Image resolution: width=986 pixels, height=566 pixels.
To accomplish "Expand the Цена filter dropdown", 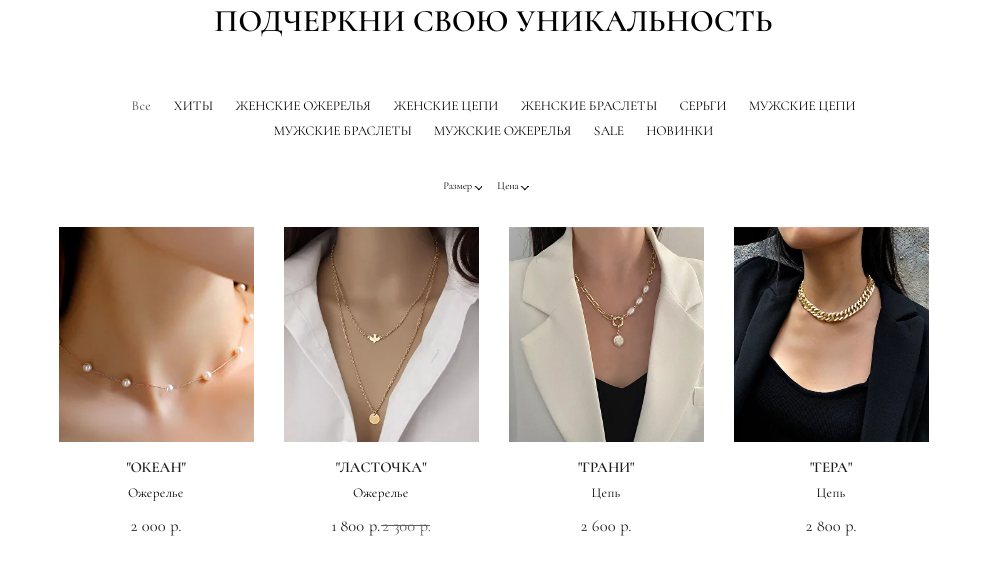I will pos(512,186).
